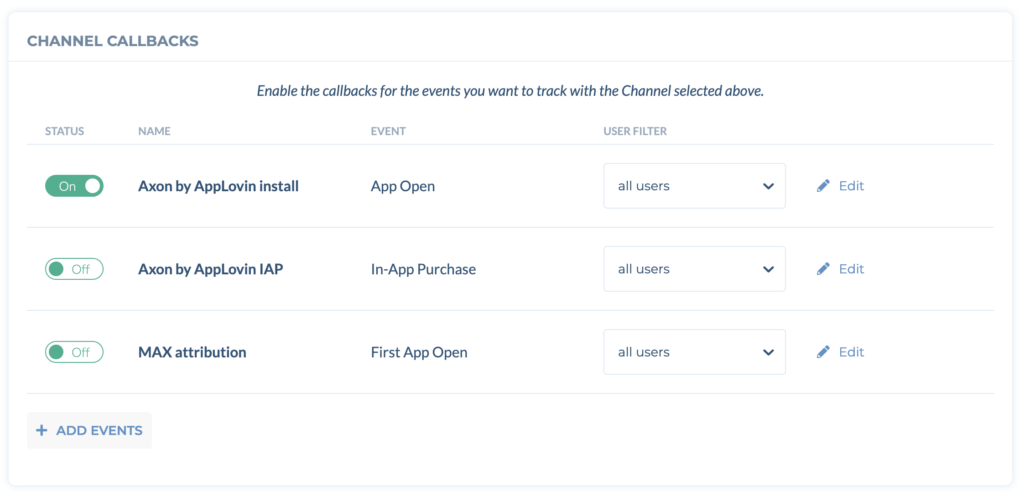Click the Status column header

point(65,131)
